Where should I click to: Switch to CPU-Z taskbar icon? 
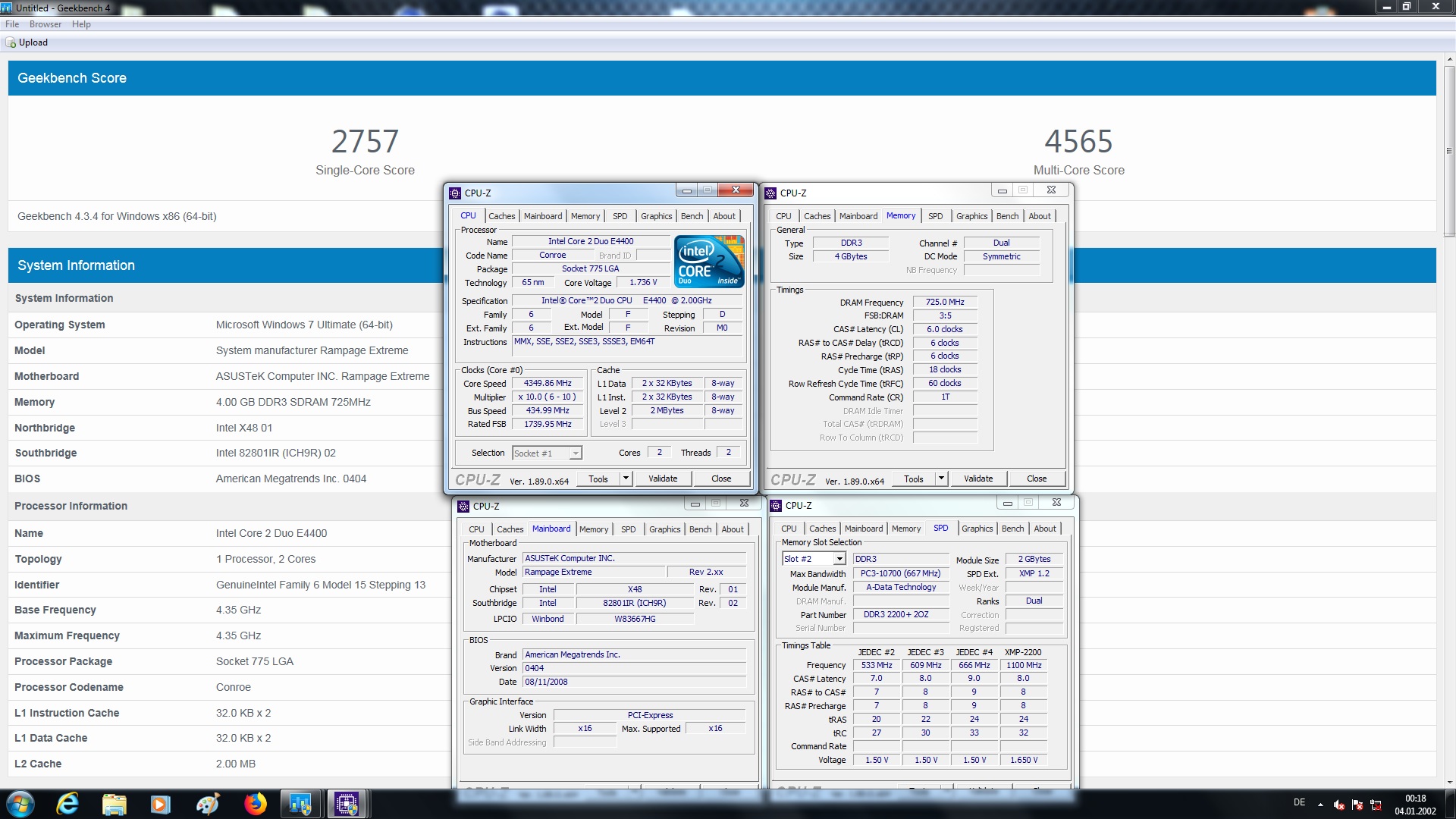(347, 804)
